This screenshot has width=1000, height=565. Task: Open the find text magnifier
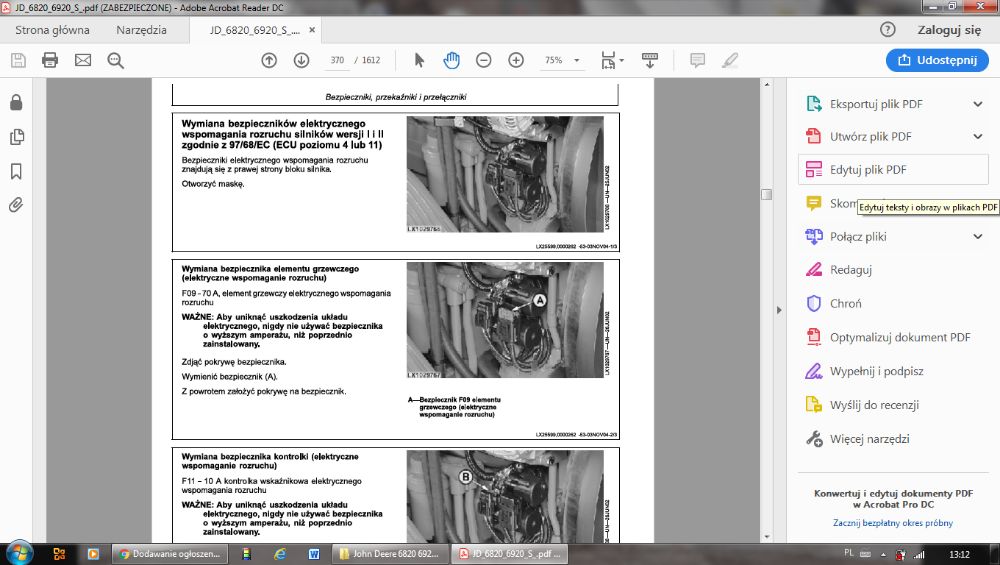click(x=115, y=61)
